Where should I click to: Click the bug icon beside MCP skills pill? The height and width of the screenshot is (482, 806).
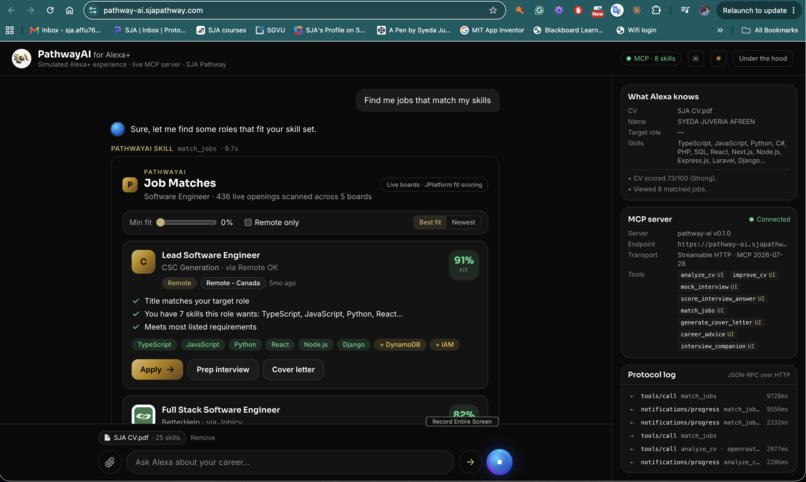[x=695, y=59]
